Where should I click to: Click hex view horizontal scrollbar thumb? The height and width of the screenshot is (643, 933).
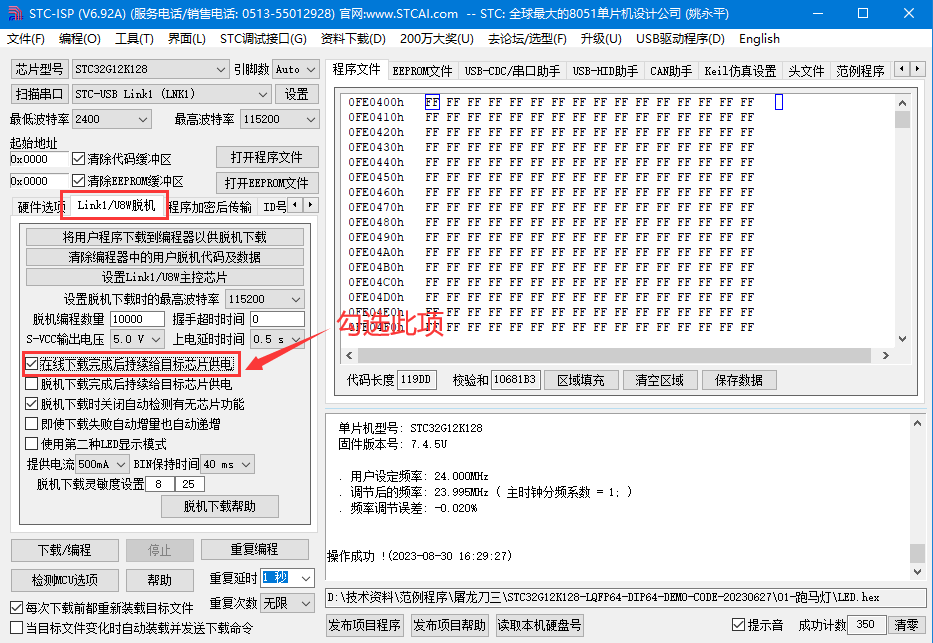(x=614, y=355)
